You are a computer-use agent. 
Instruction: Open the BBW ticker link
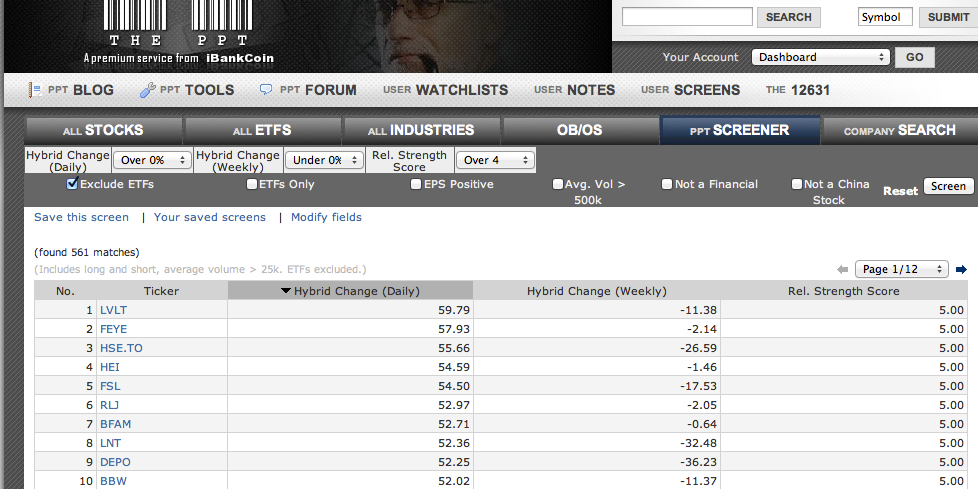tap(114, 481)
